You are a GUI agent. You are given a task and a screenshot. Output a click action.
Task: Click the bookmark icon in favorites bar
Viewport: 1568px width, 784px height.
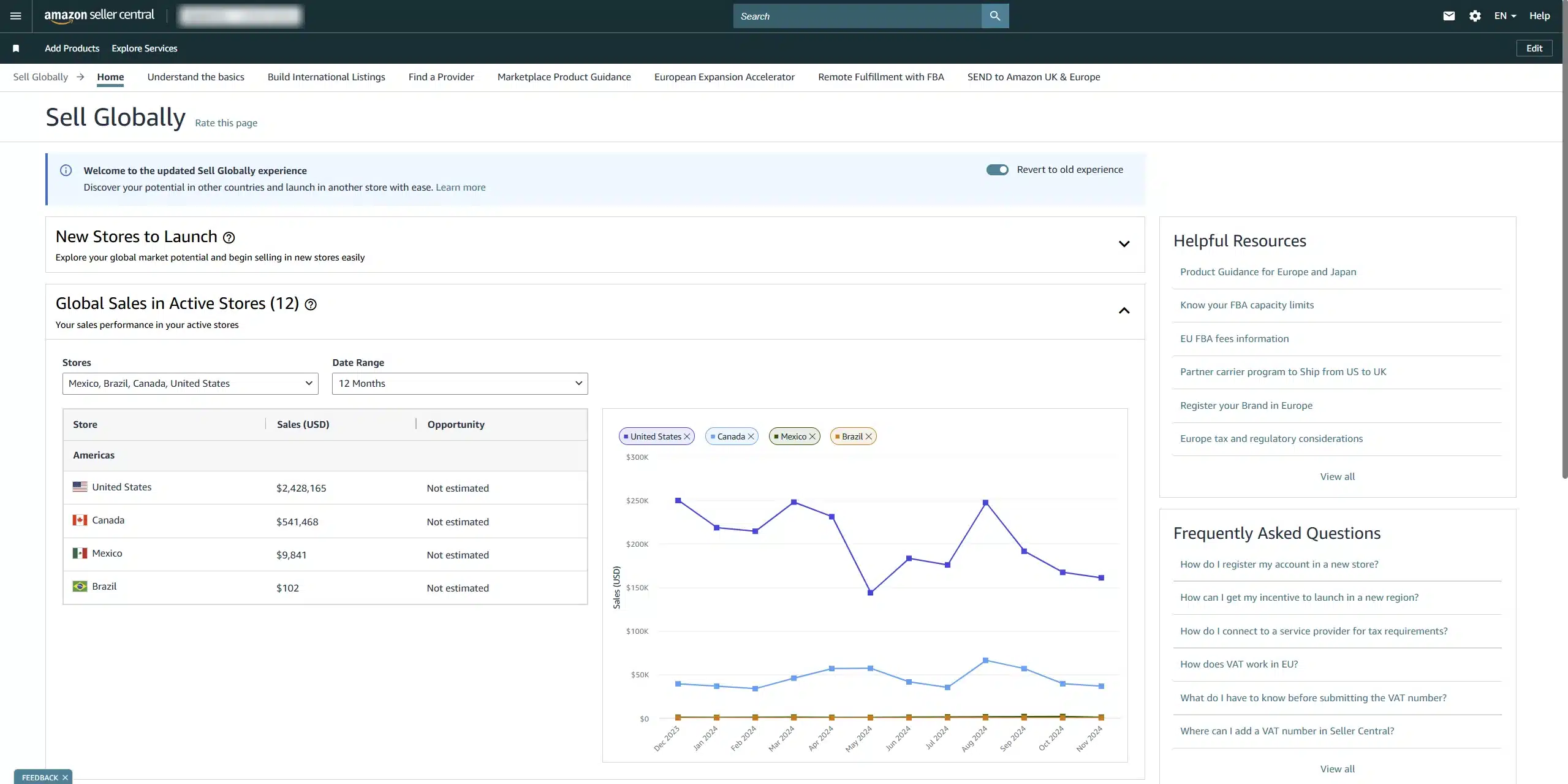[x=16, y=48]
